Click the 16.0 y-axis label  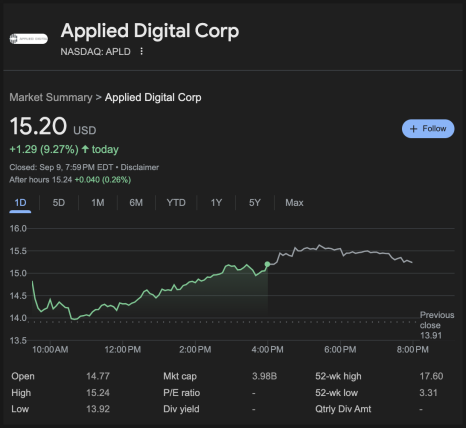[18, 229]
